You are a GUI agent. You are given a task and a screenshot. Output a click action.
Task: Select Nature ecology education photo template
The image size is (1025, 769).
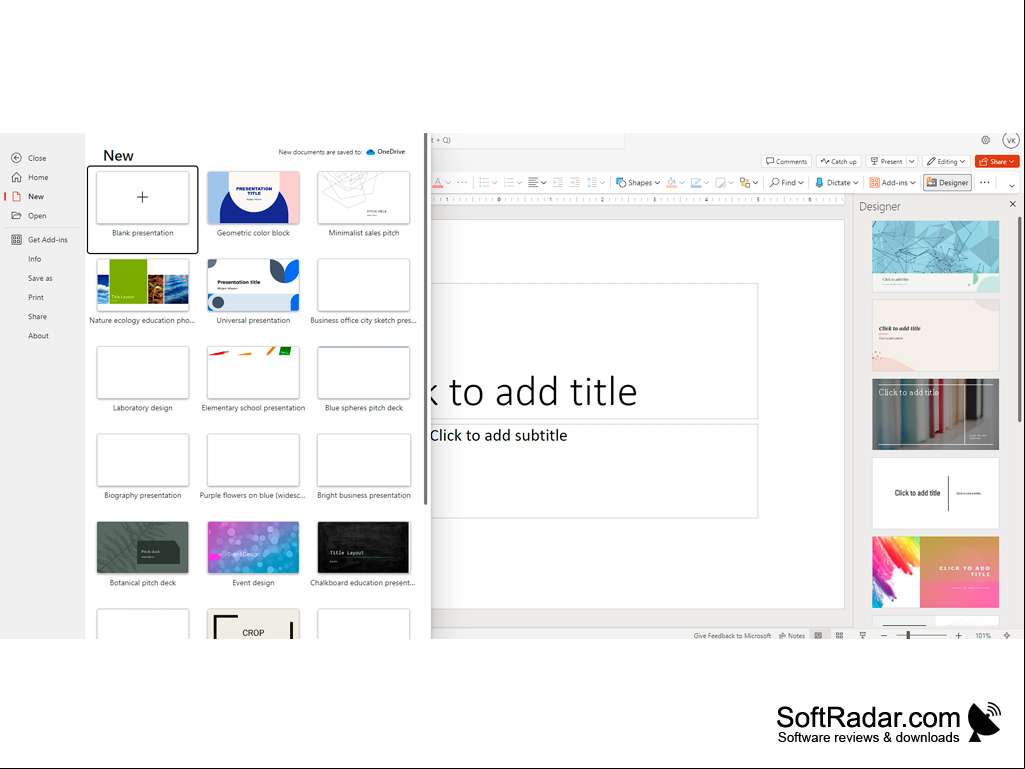coord(143,292)
